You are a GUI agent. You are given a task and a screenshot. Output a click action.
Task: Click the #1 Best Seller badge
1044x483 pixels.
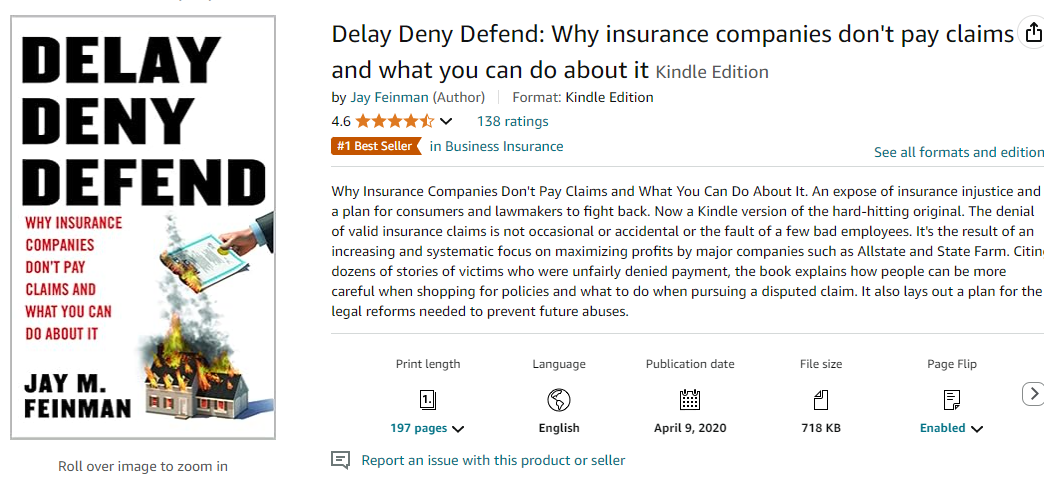[375, 146]
